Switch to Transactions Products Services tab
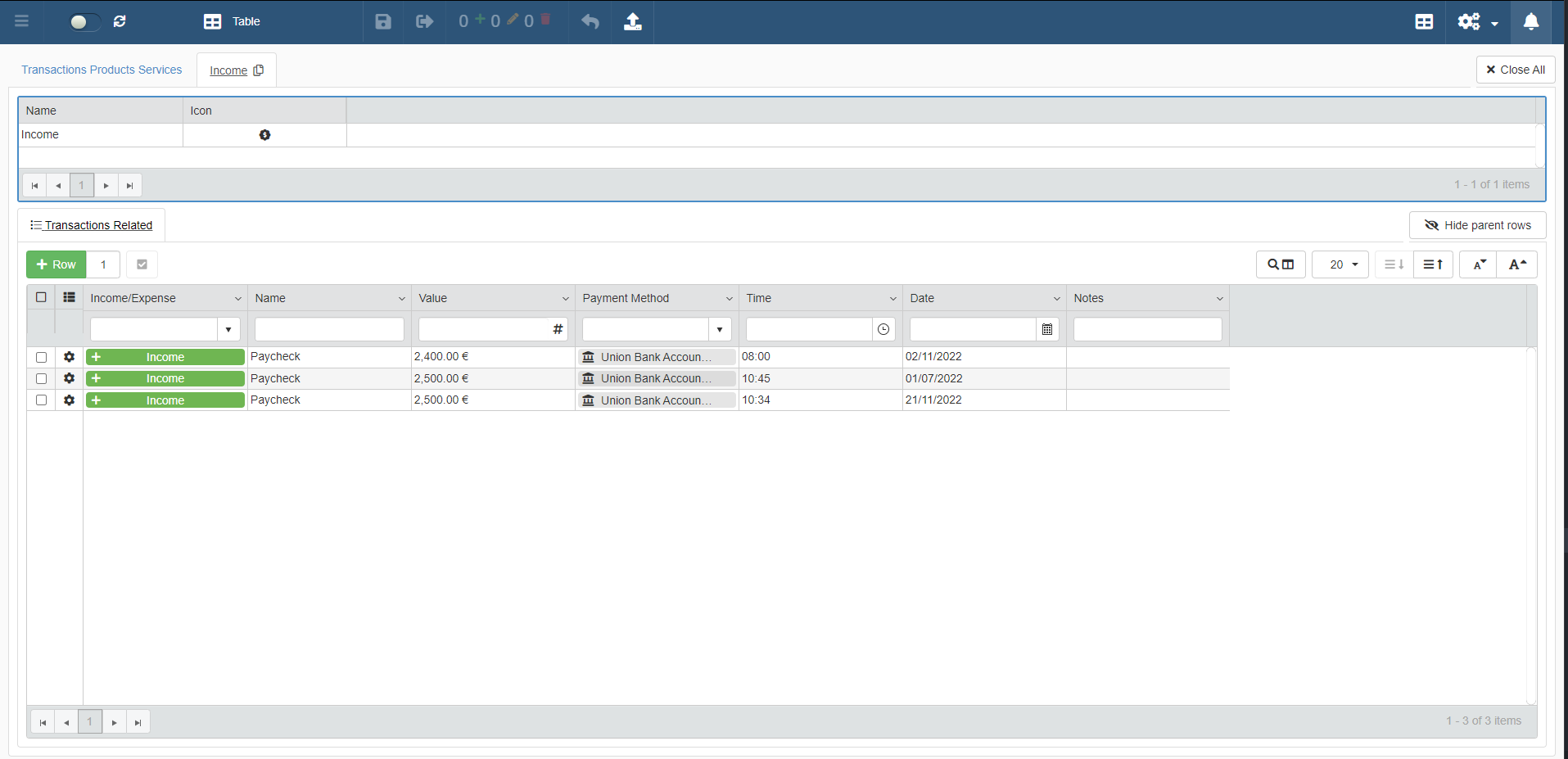1568x759 pixels. [x=102, y=70]
